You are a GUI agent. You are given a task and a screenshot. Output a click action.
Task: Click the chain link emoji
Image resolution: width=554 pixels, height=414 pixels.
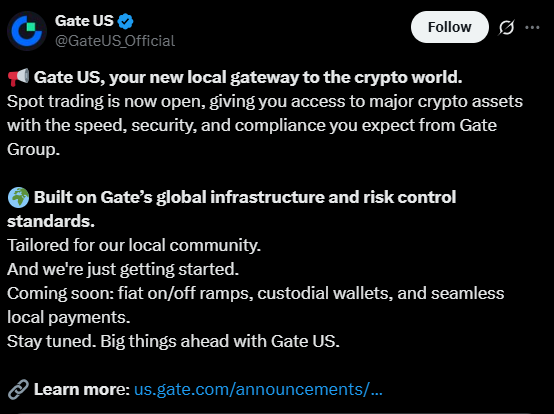[18, 389]
